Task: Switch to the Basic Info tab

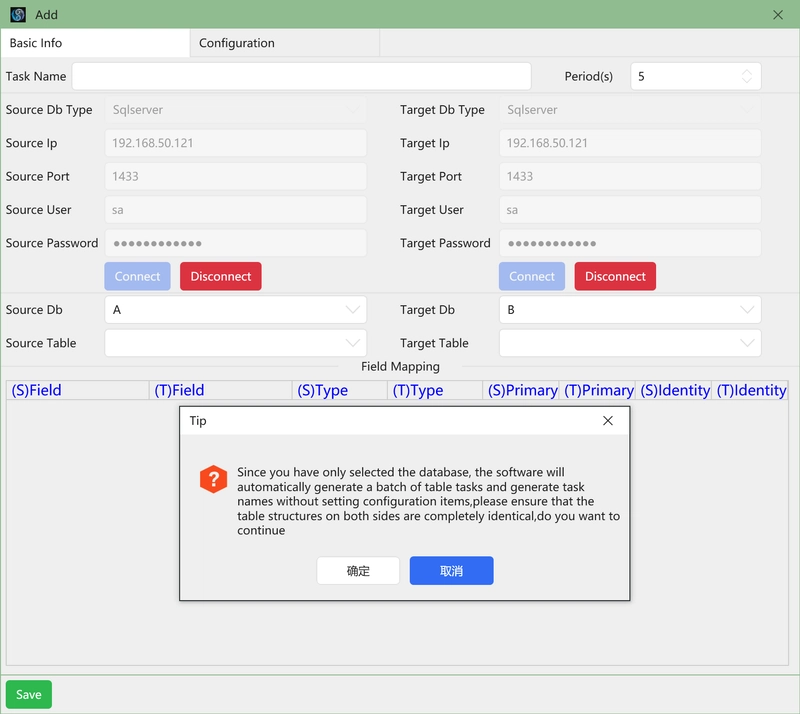Action: tap(95, 43)
